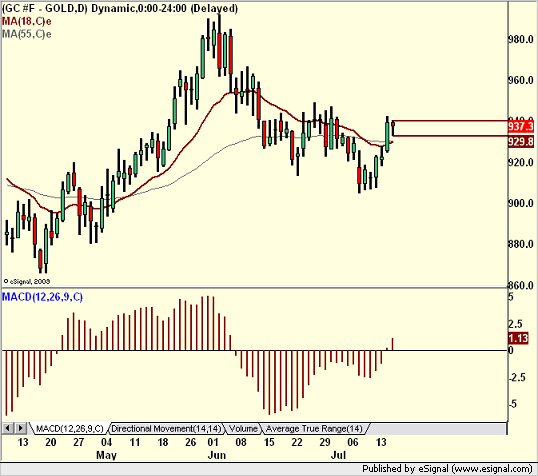
Task: Click the MACD axis label 2.5
Action: [515, 324]
